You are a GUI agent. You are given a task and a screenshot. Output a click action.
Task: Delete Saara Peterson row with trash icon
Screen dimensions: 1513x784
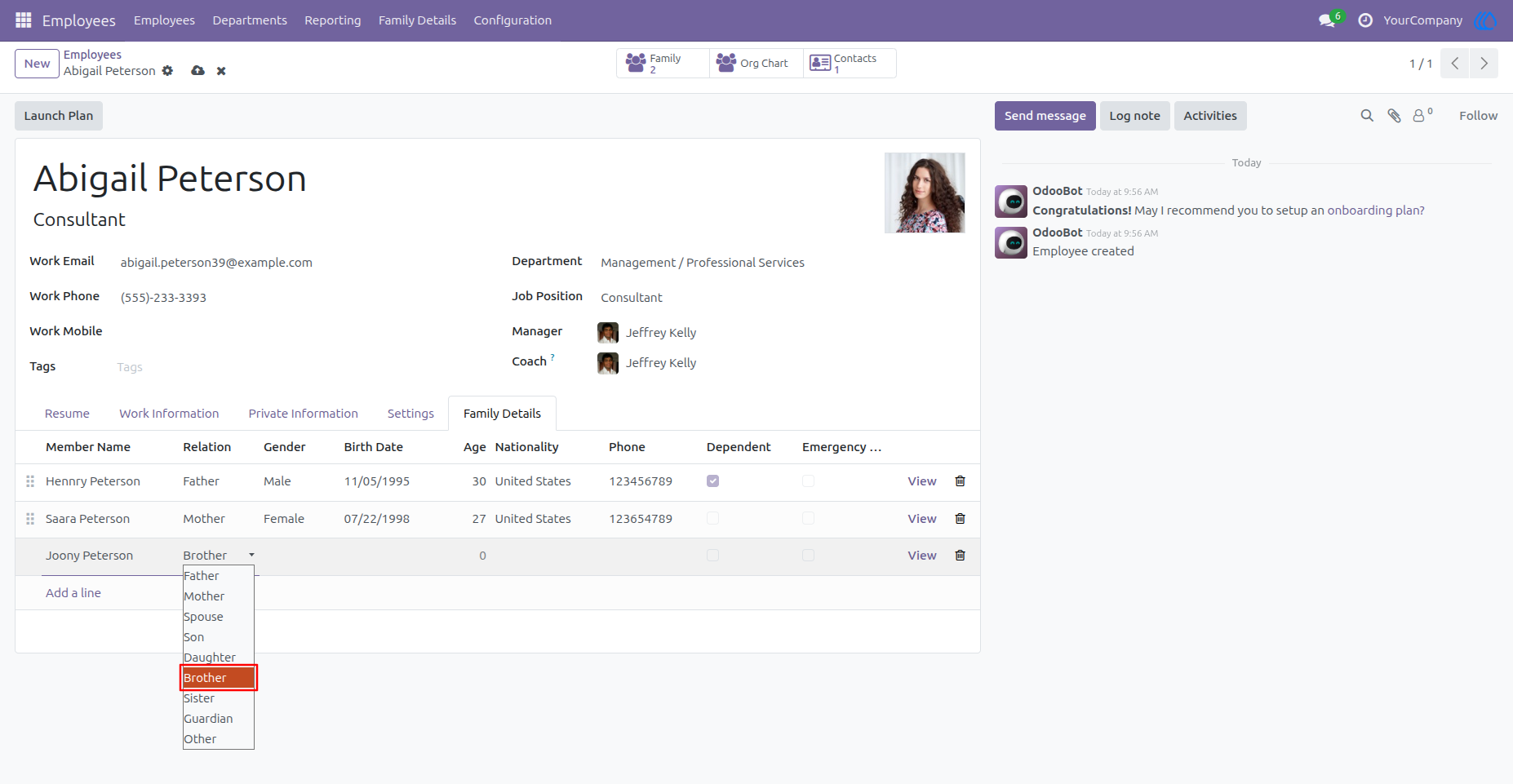960,519
